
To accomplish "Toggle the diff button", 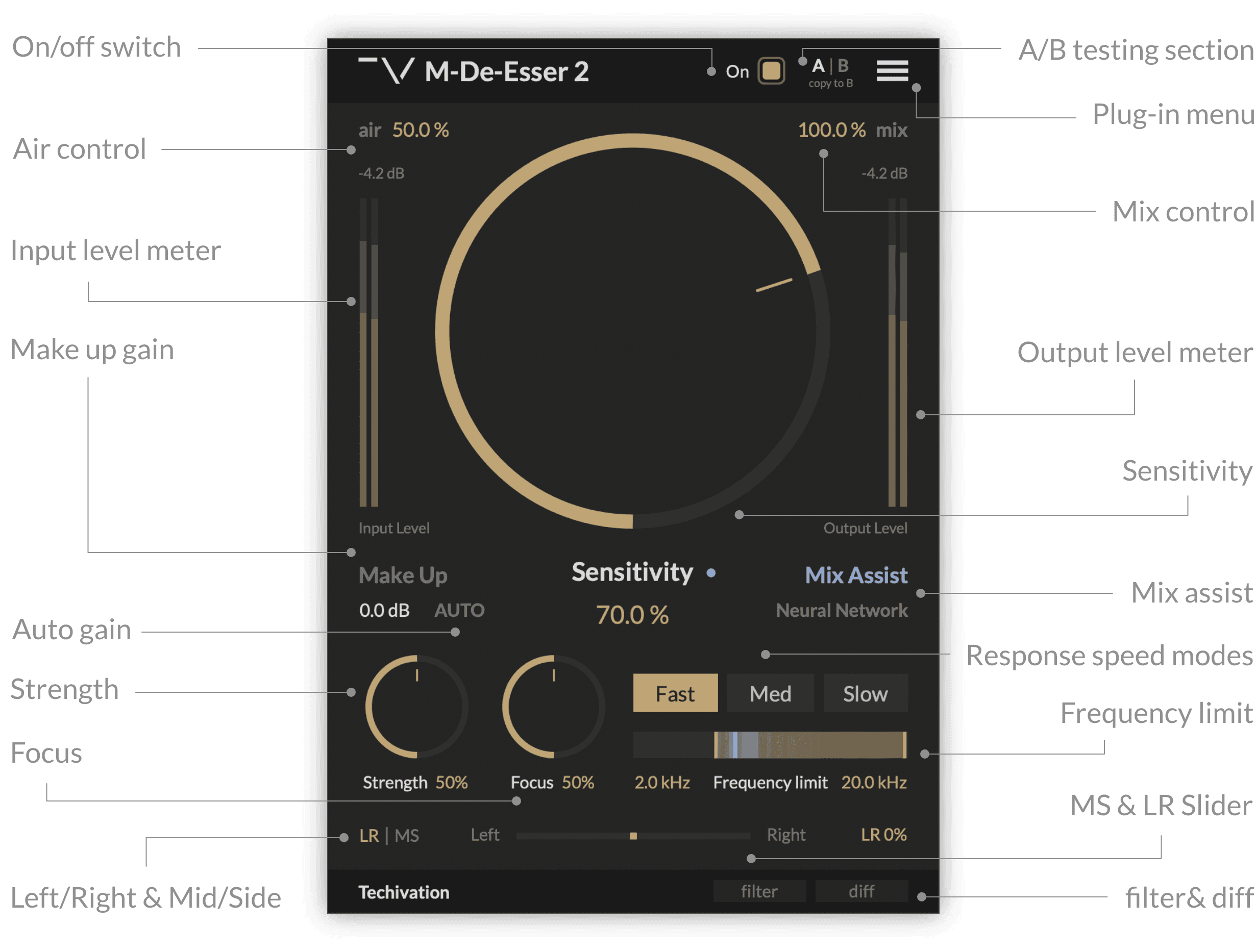I will (861, 891).
